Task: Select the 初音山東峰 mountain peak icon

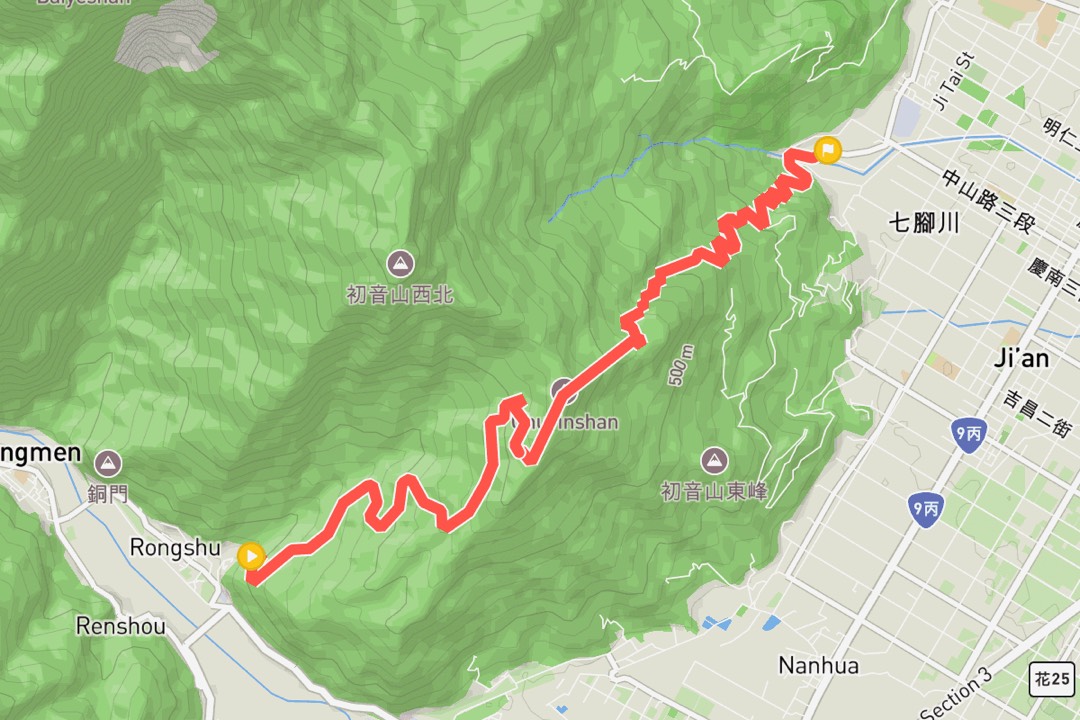Action: pyautogui.click(x=714, y=460)
